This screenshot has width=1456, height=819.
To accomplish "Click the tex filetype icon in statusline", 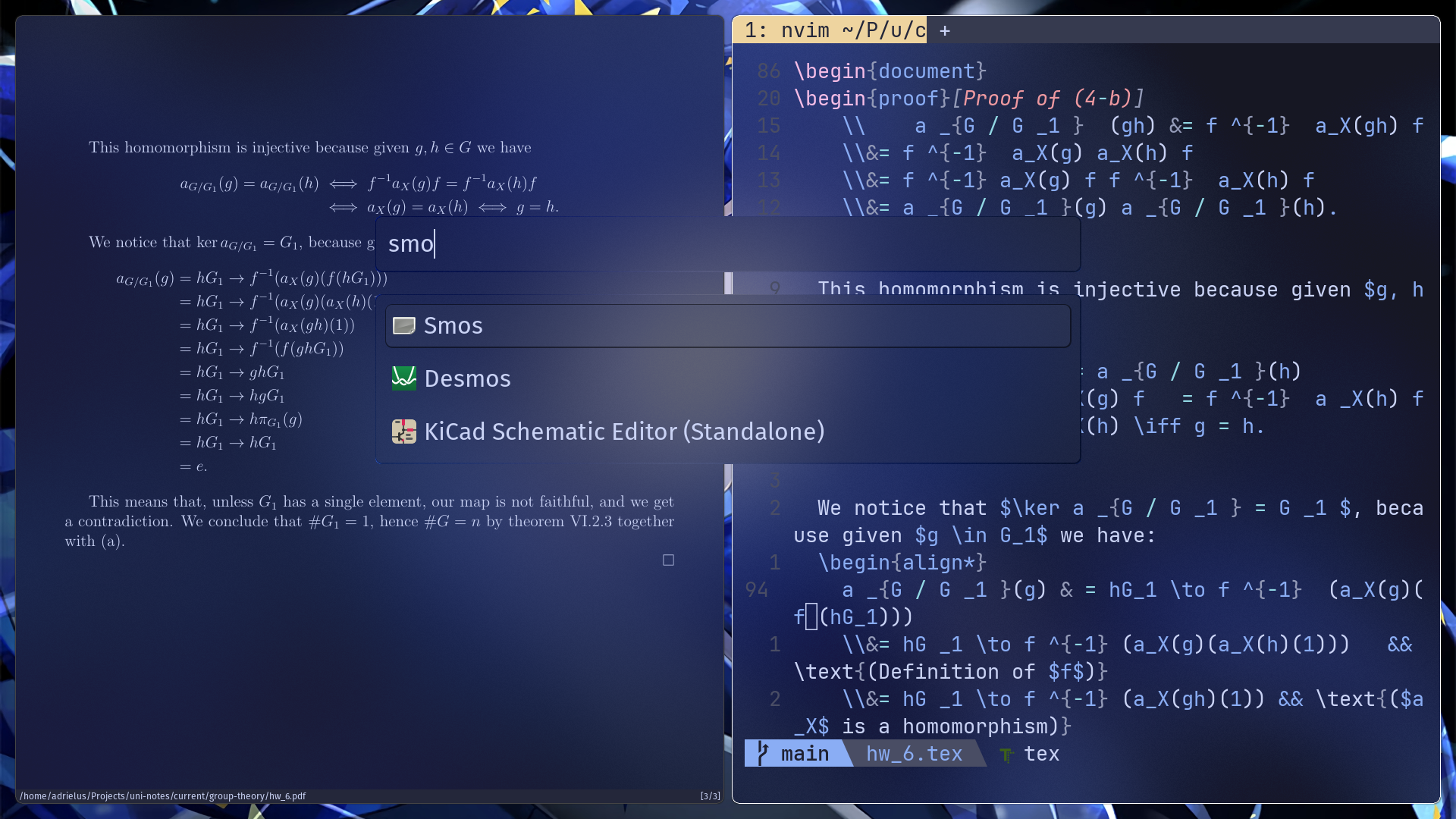I will pyautogui.click(x=1006, y=755).
